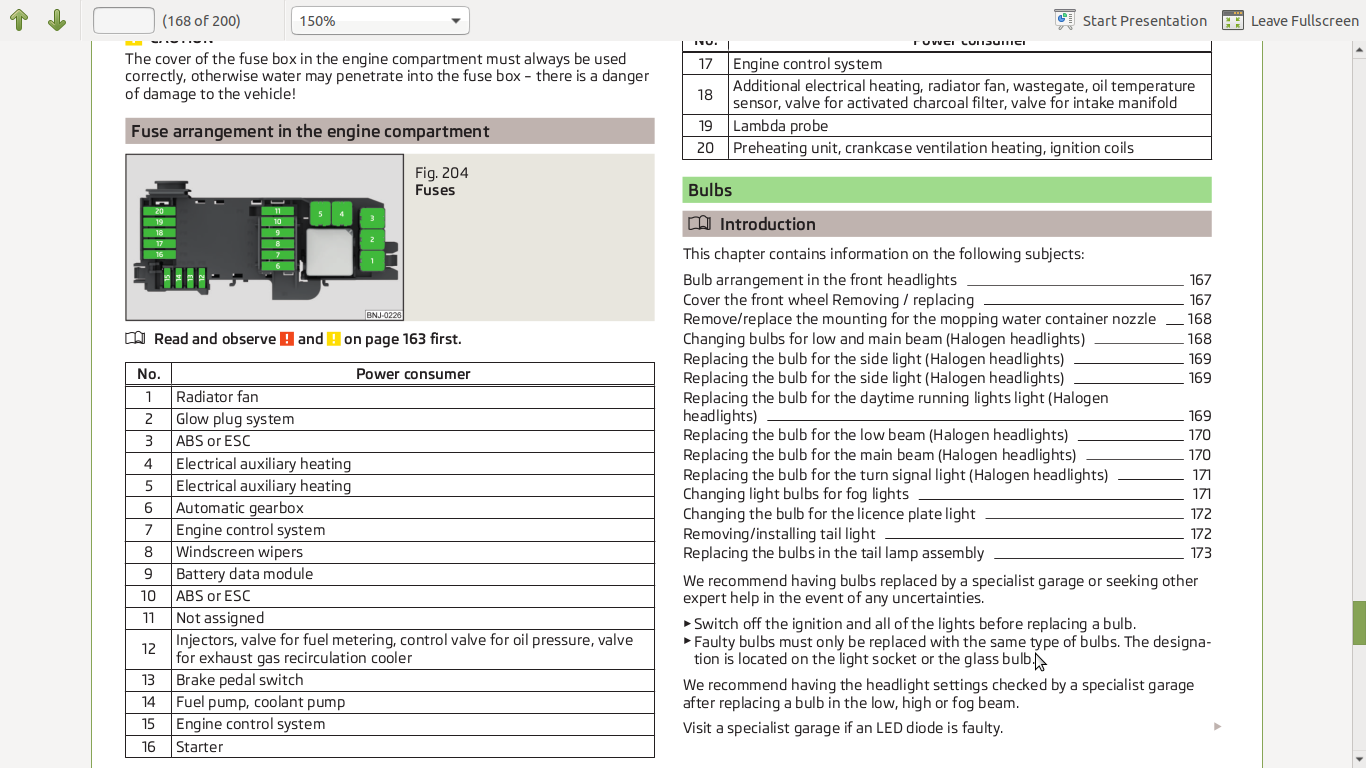This screenshot has width=1366, height=768.
Task: Click the book icon beside Introduction heading
Action: point(699,224)
